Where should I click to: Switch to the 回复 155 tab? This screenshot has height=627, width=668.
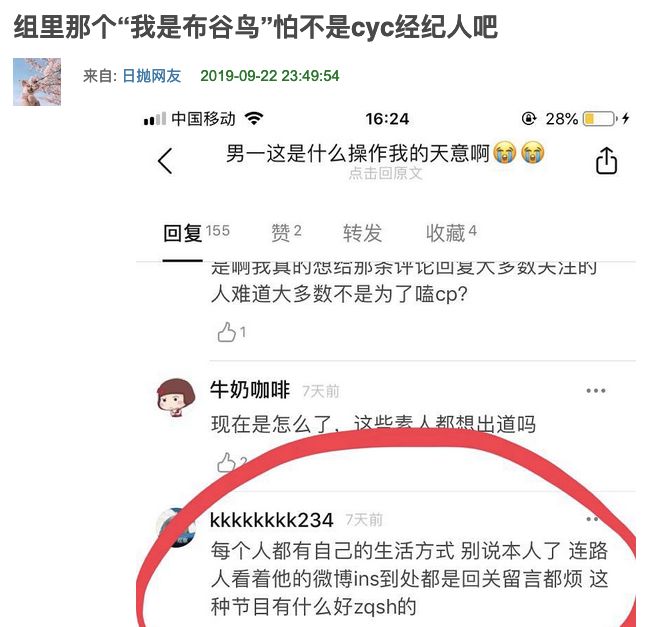tap(196, 233)
